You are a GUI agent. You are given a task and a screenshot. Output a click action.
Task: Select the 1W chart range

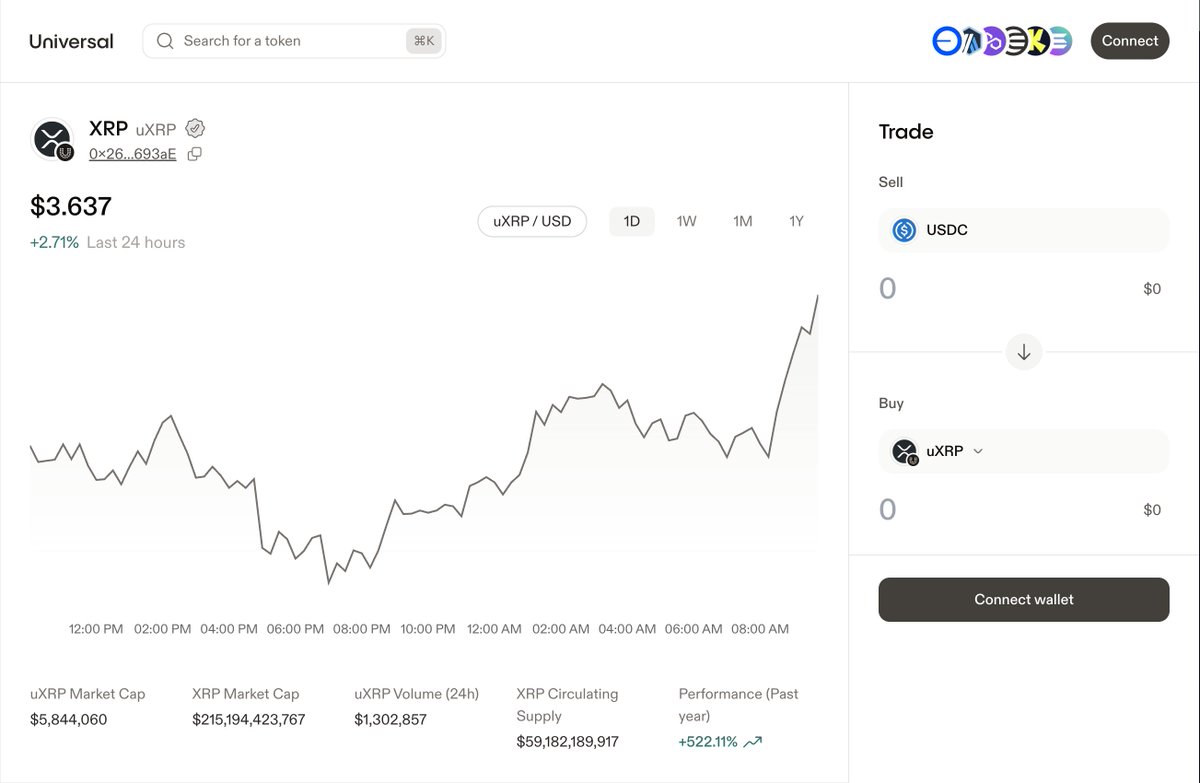point(687,221)
